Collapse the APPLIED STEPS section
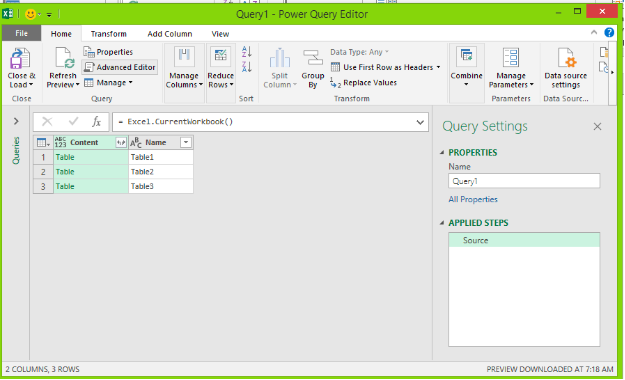 442,223
